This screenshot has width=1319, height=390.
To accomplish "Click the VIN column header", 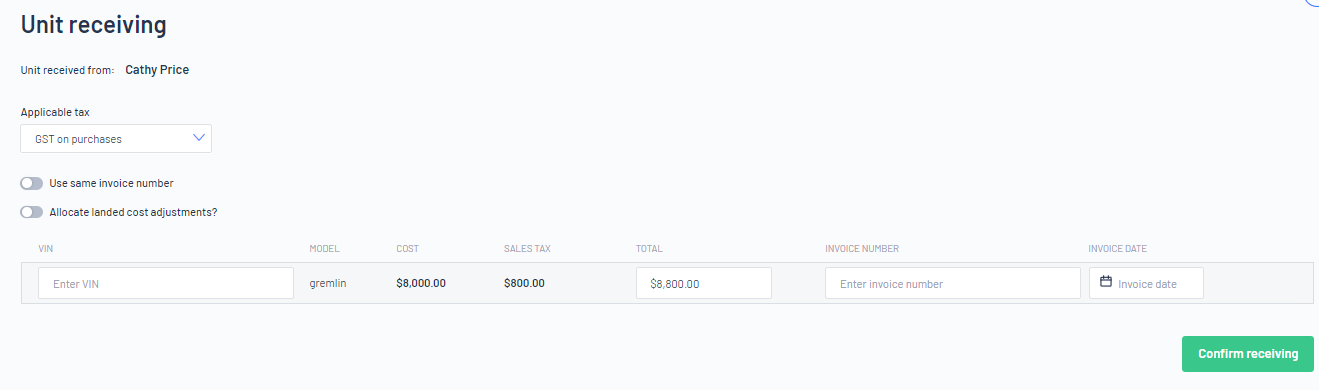I will click(46, 249).
